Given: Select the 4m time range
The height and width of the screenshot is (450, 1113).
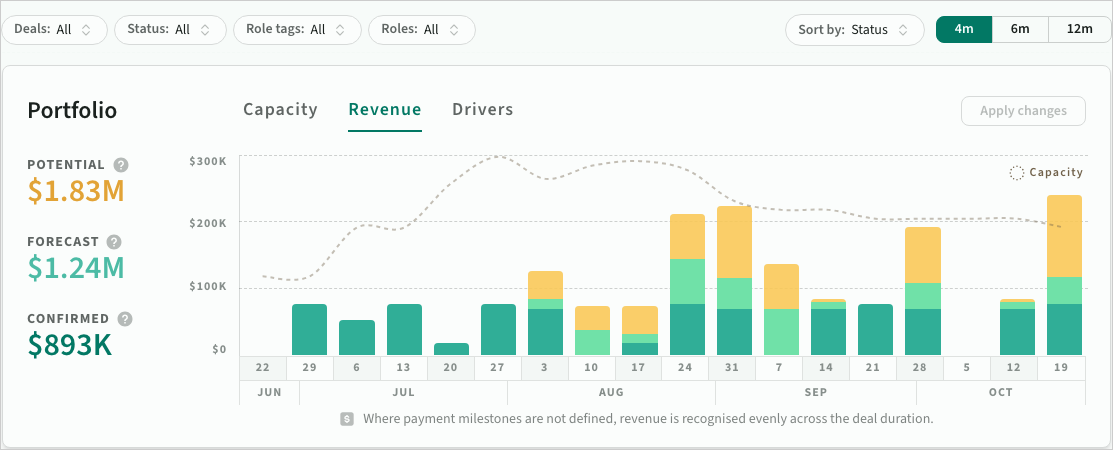Looking at the screenshot, I should click(x=963, y=29).
